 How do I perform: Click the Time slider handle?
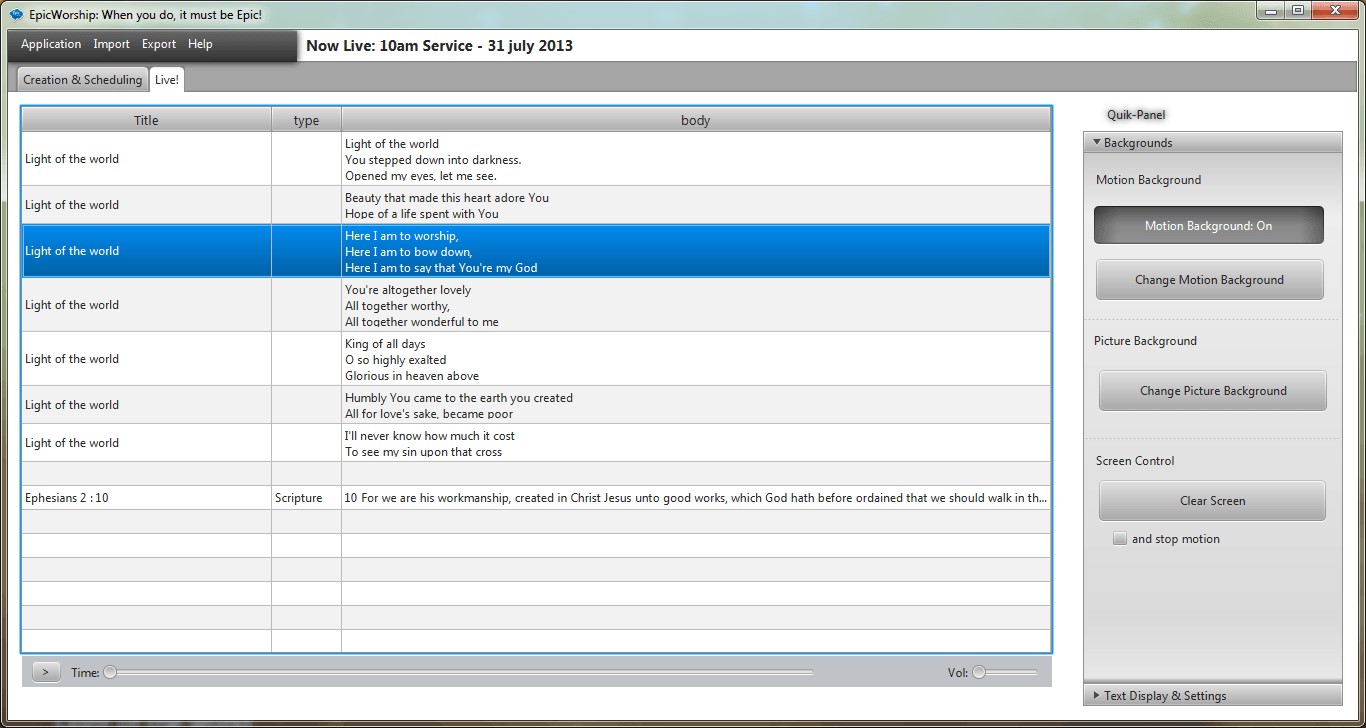pos(110,673)
